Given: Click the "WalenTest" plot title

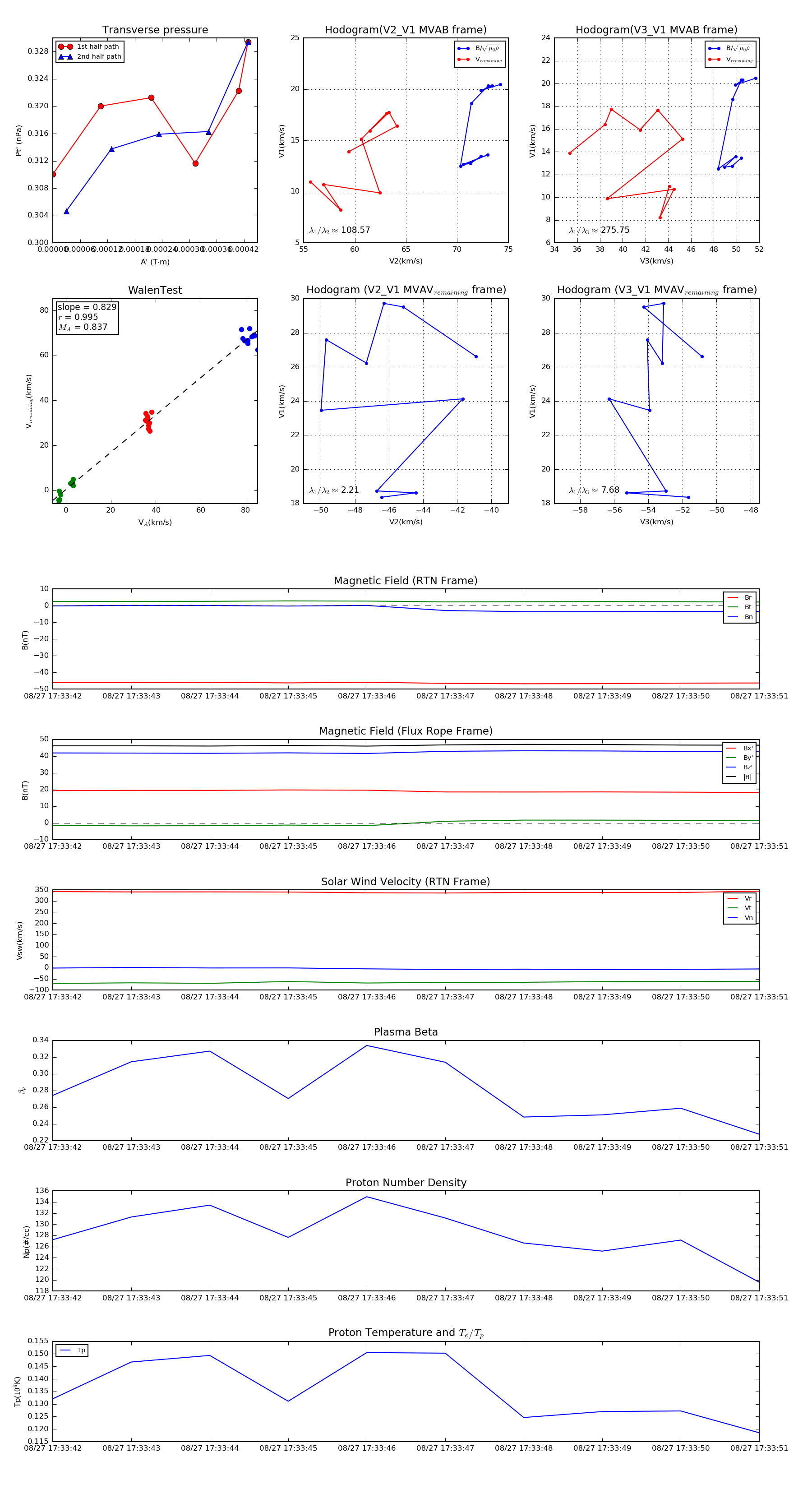Looking at the screenshot, I should (x=155, y=290).
